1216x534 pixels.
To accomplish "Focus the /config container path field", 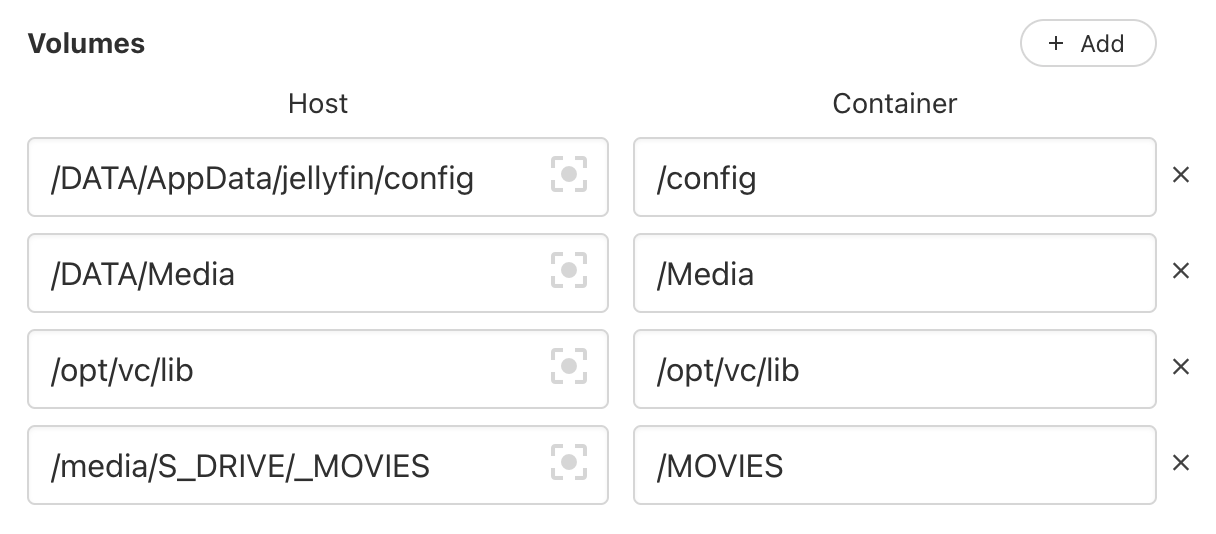I will (894, 177).
